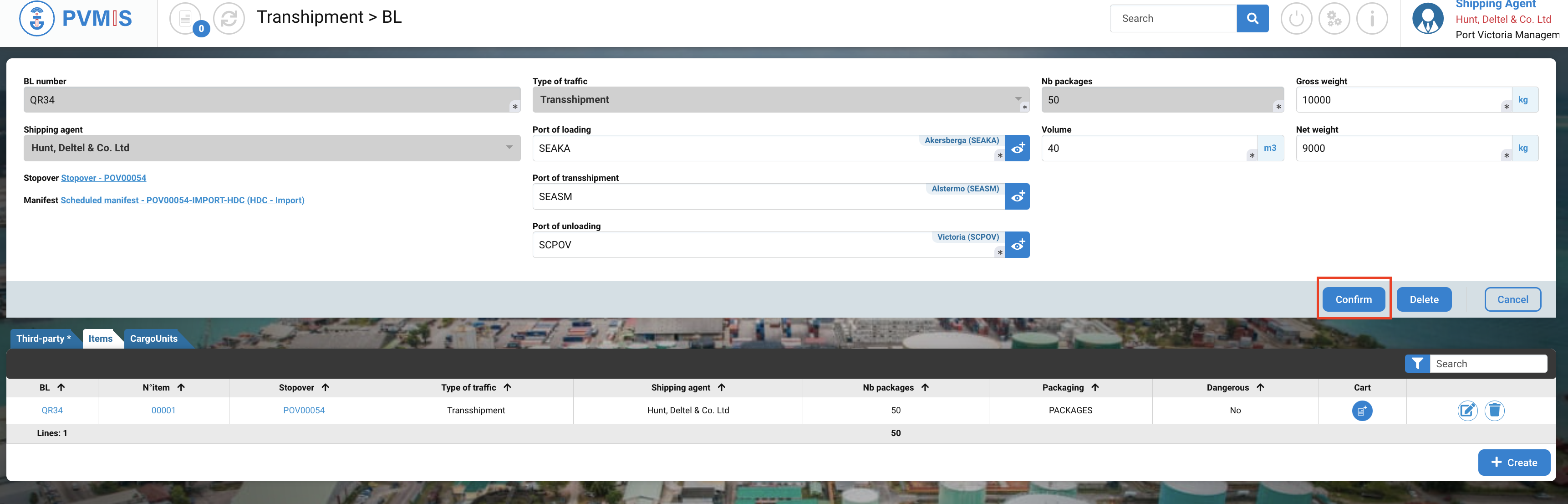The image size is (1568, 504).
Task: Open the settings gears icon
Action: pos(1334,19)
